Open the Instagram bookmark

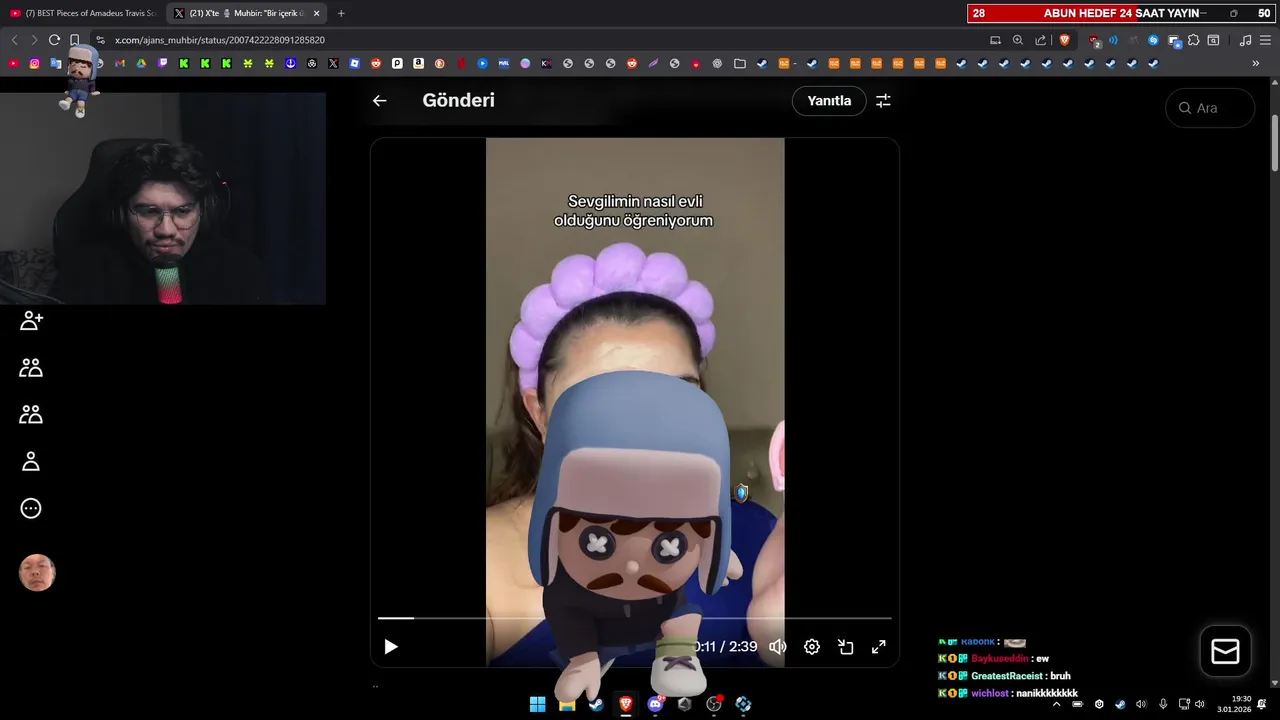click(x=34, y=63)
